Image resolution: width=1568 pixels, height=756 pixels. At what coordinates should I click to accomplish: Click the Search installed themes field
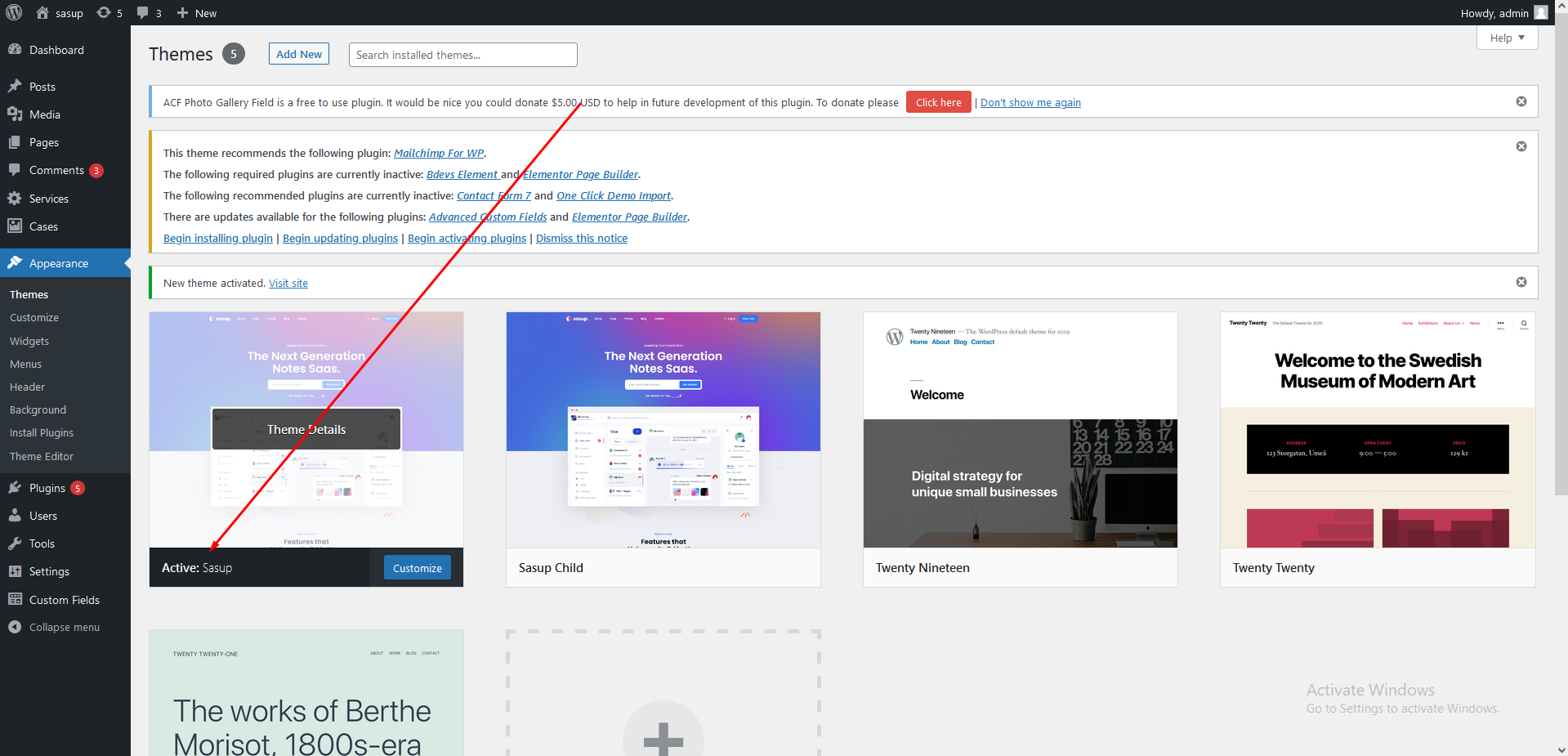(462, 55)
